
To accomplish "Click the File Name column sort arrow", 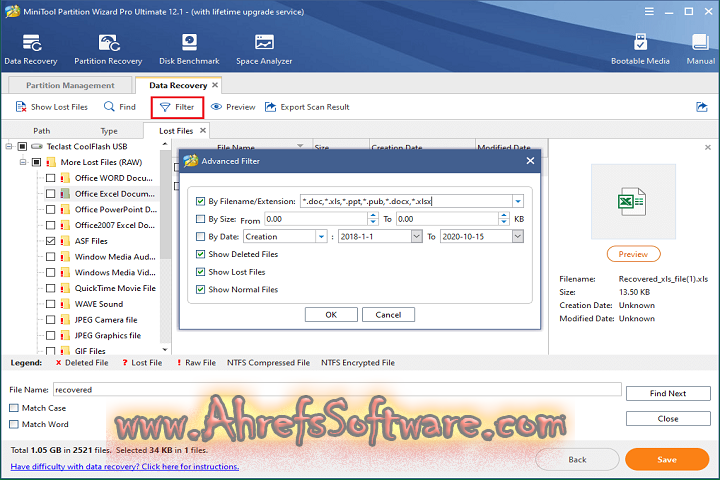I will [300, 146].
